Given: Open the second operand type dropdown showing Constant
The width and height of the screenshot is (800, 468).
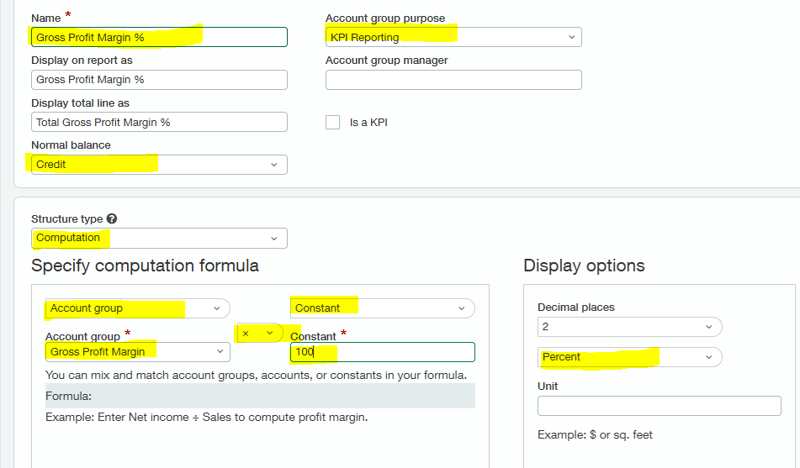Looking at the screenshot, I should click(x=382, y=309).
